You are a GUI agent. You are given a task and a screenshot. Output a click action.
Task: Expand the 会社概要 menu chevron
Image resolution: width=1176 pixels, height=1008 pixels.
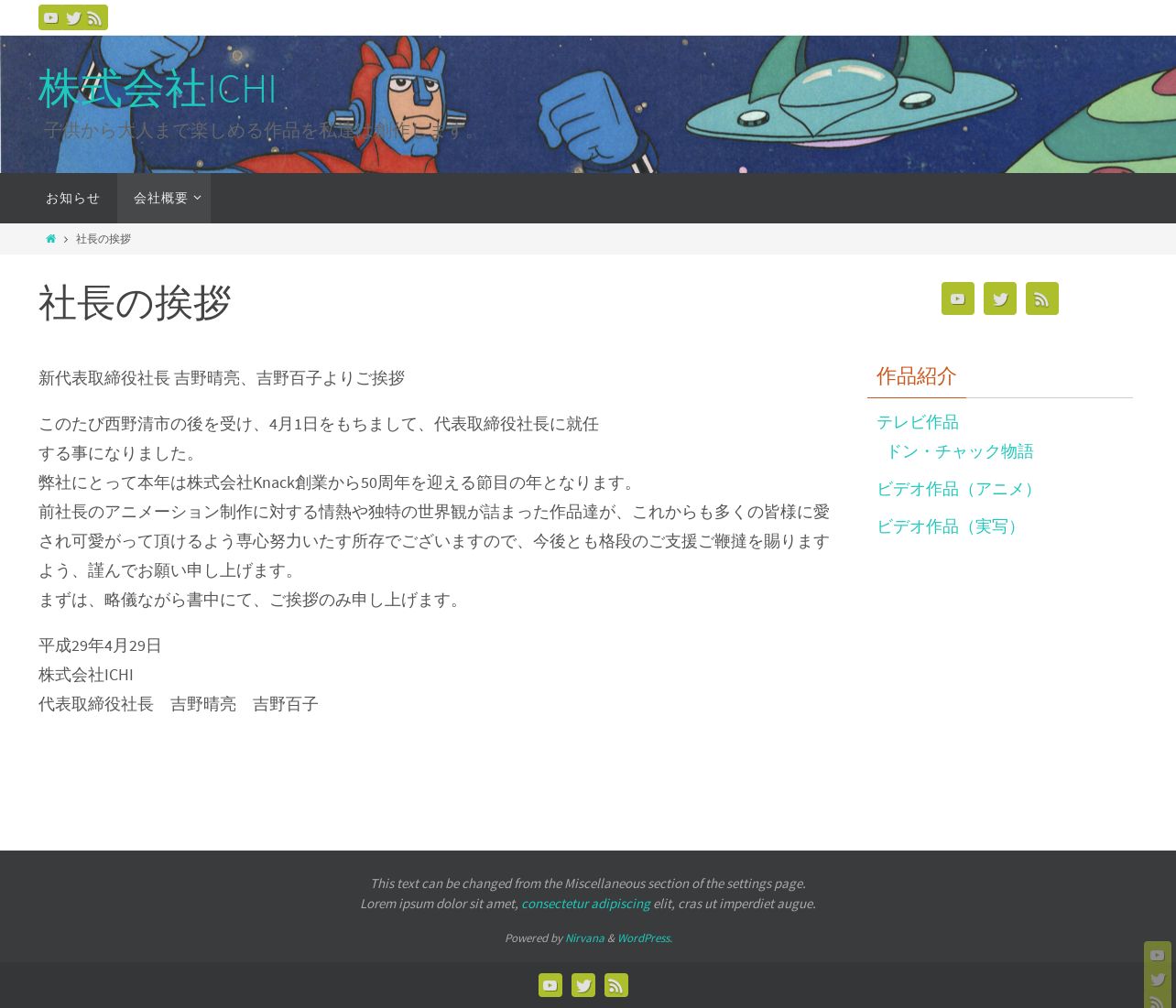[x=197, y=198]
